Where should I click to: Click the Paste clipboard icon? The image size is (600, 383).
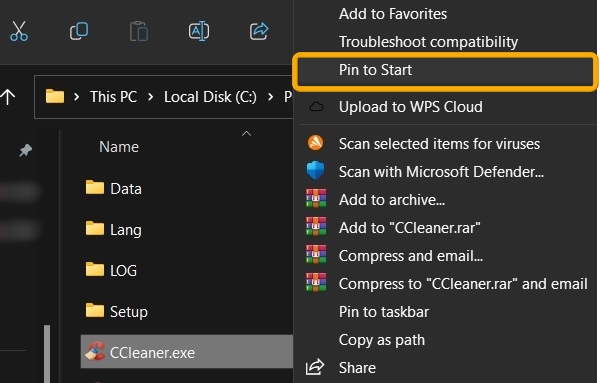click(139, 31)
